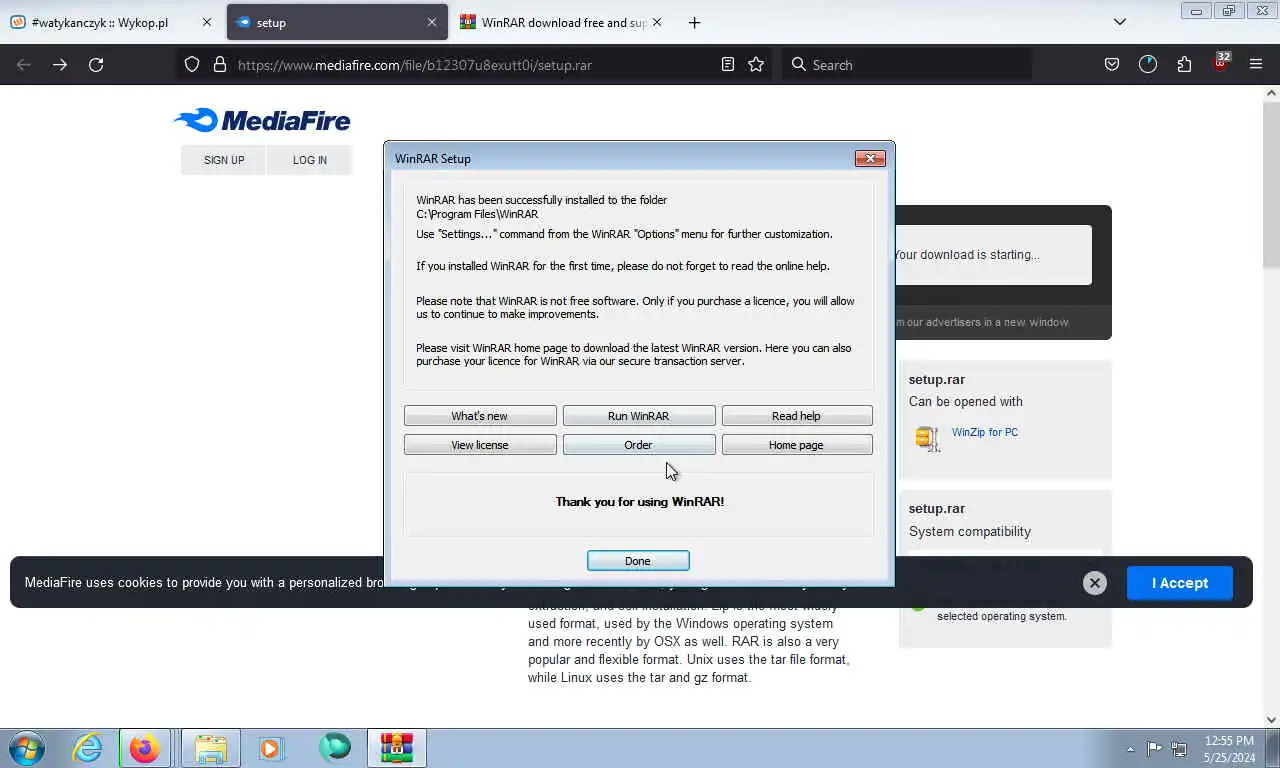
Task: Click the tracking protection shield icon
Action: coord(192,64)
